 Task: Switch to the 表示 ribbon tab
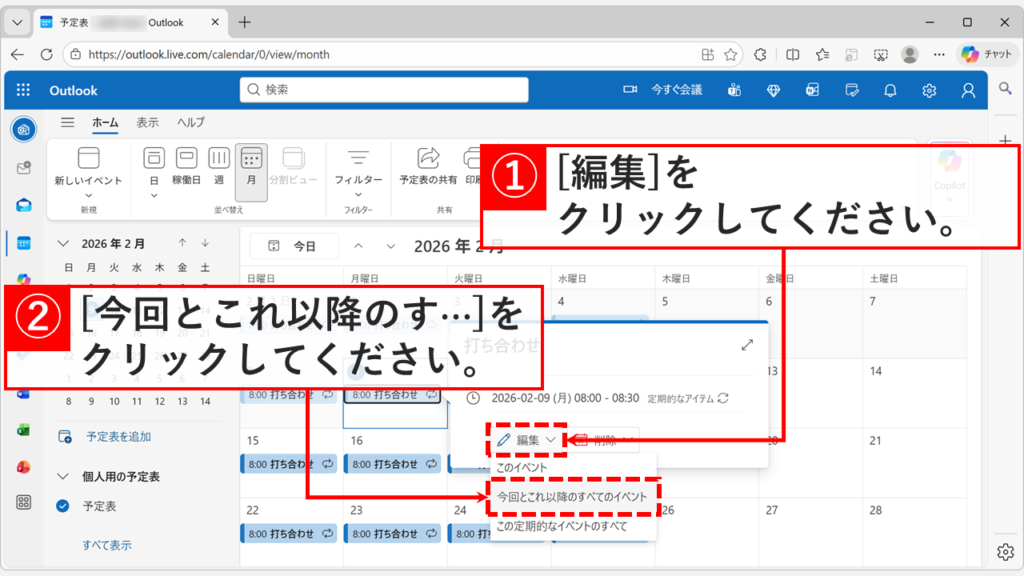[146, 122]
